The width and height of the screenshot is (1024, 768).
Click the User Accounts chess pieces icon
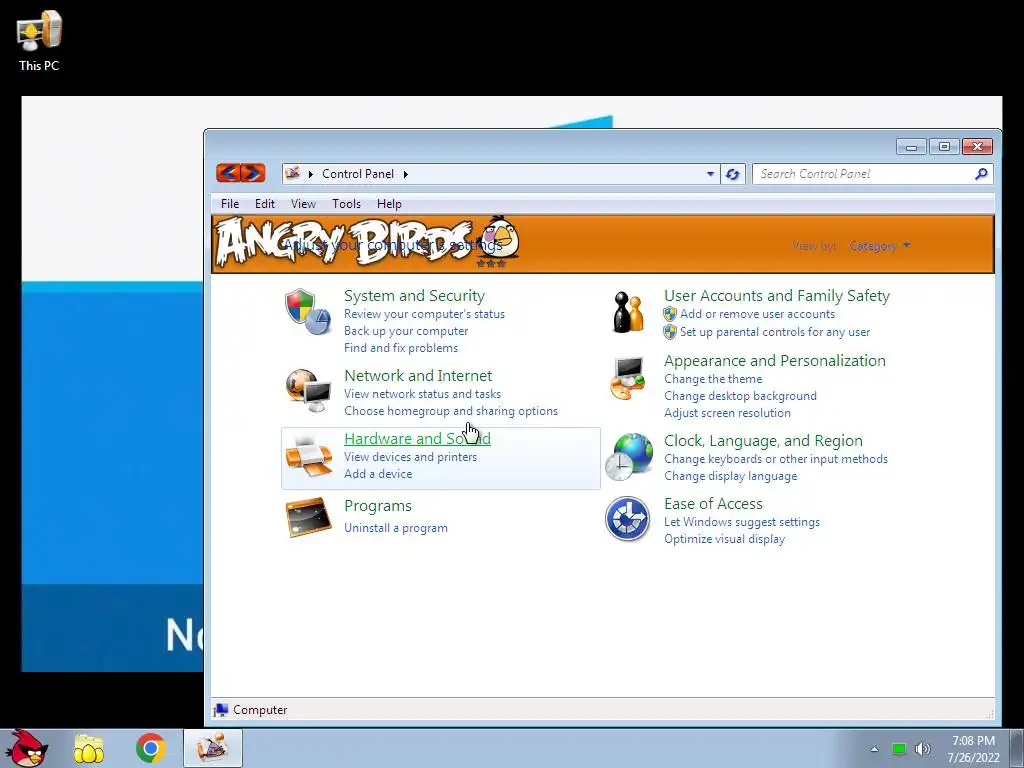click(x=628, y=312)
